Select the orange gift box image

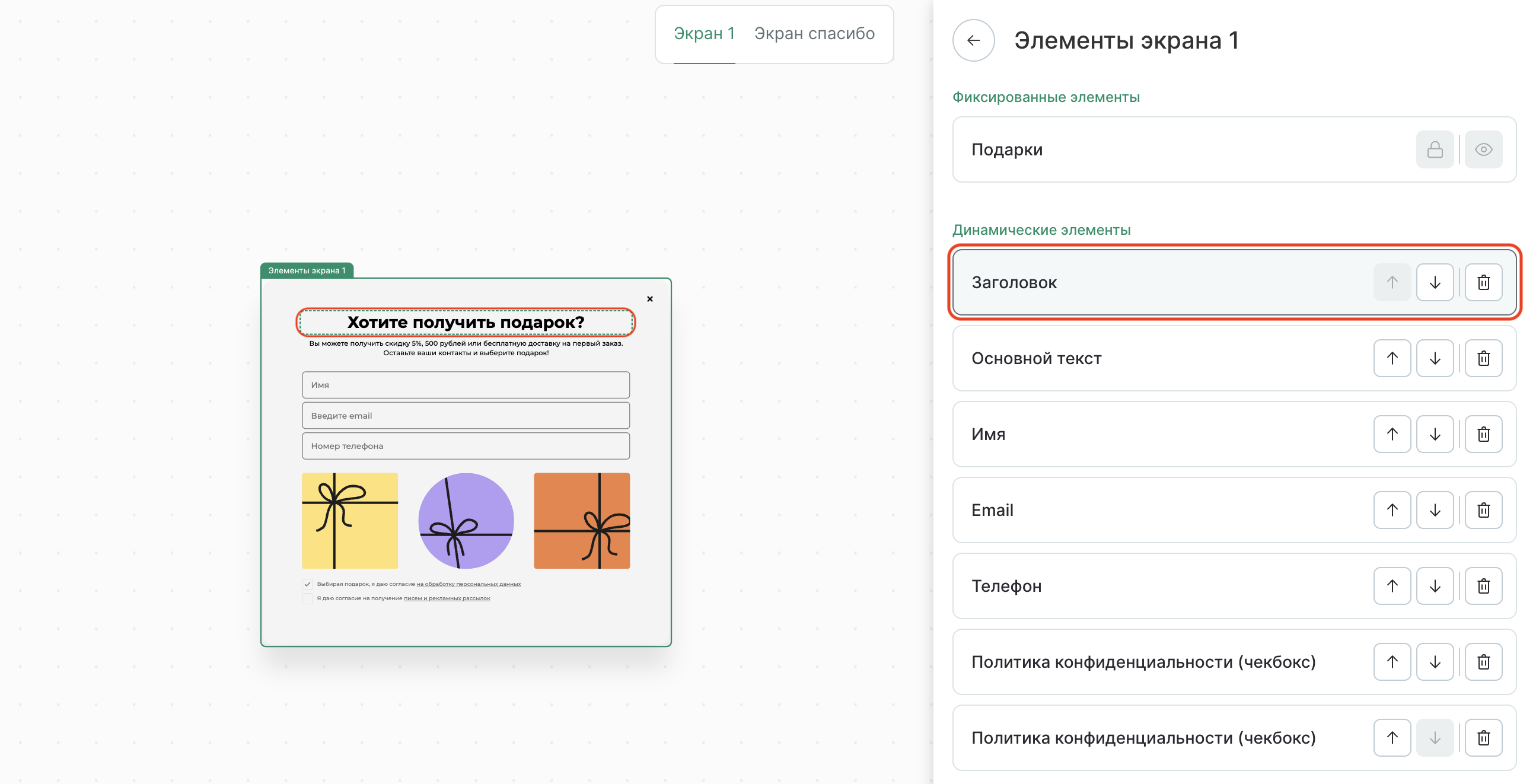[x=581, y=521]
